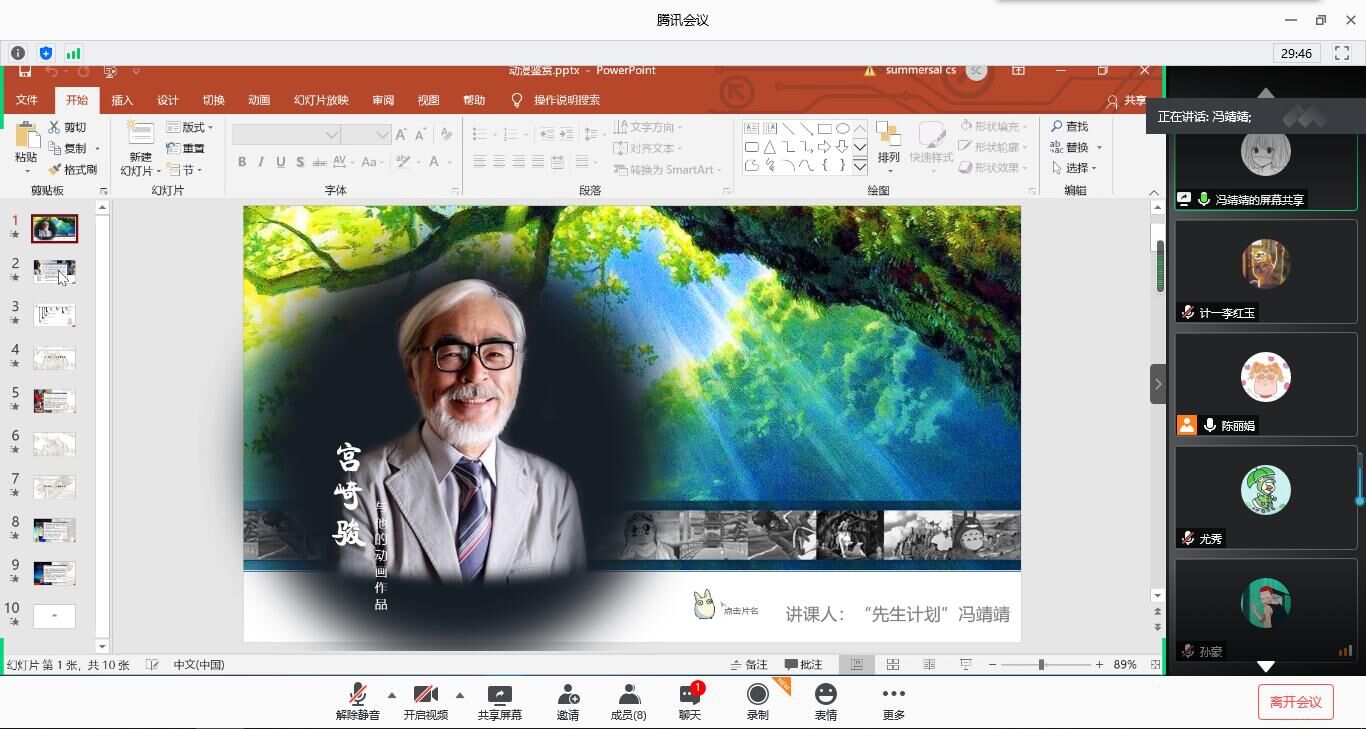This screenshot has width=1366, height=729.
Task: Open the Animations ribbon tab
Action: tap(259, 100)
